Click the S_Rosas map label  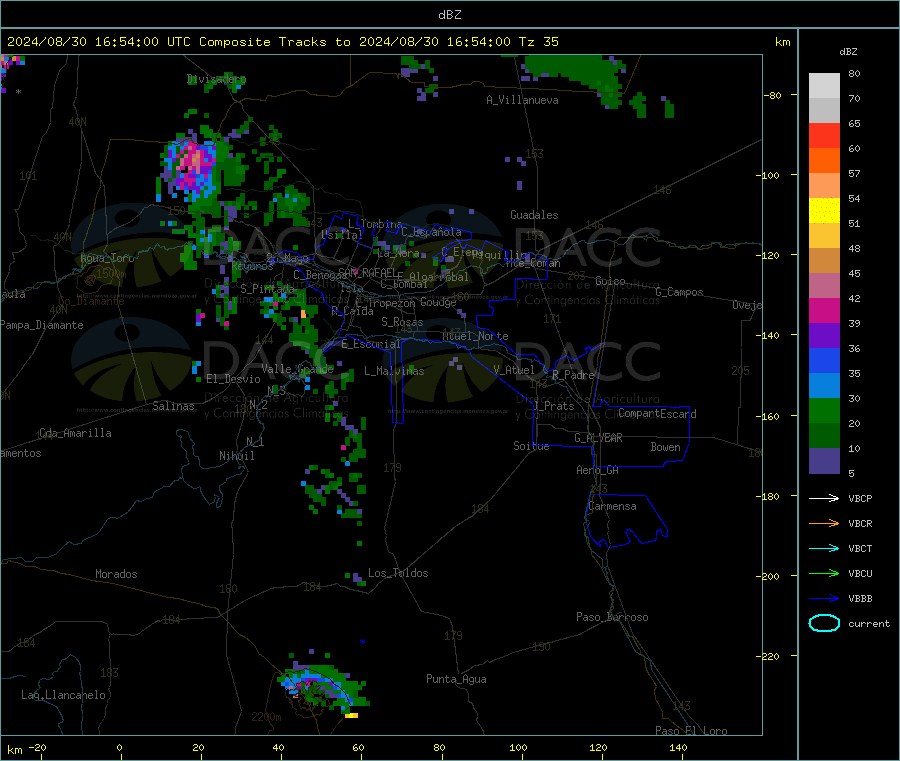coord(402,322)
